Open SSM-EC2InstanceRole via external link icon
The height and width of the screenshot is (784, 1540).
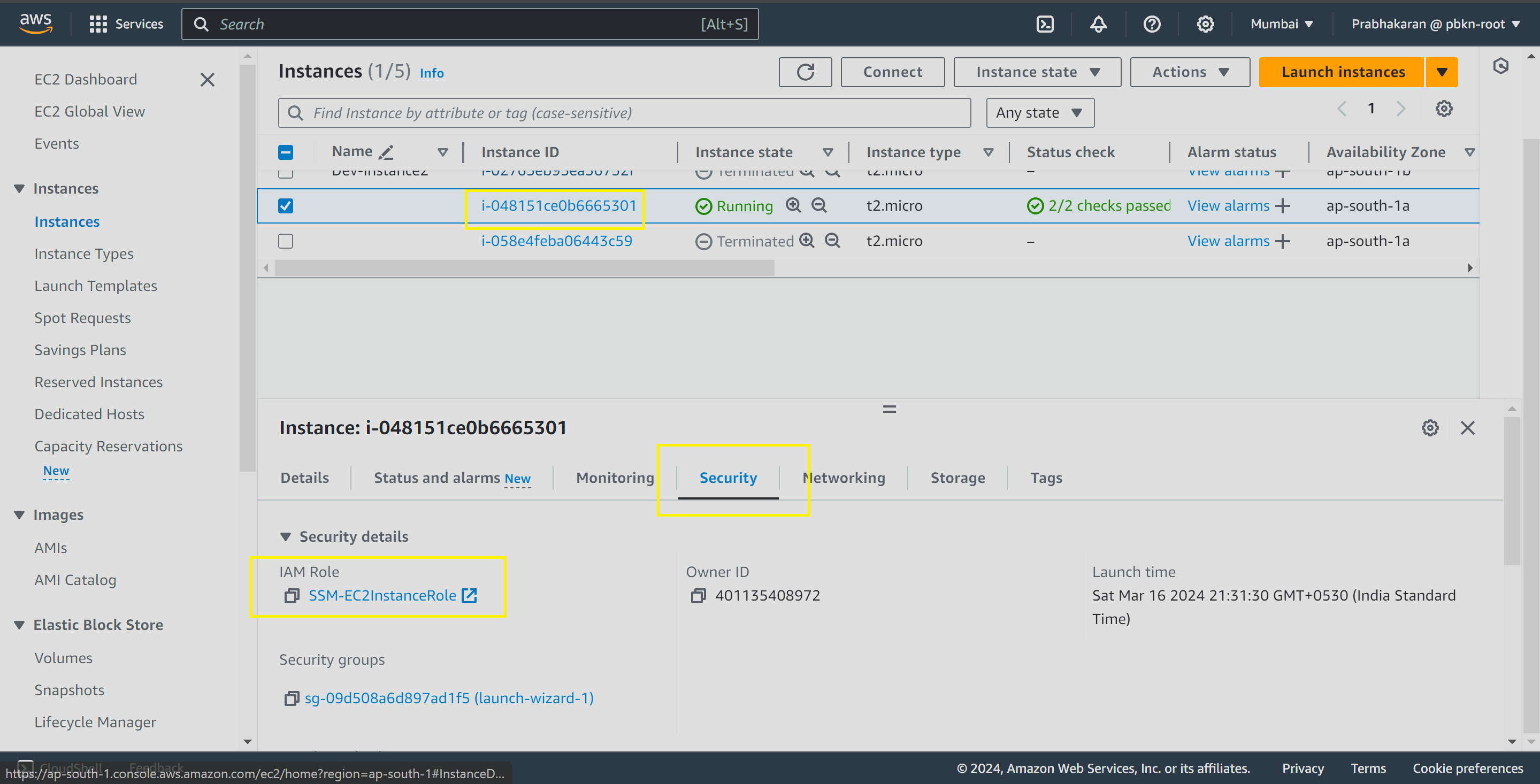click(x=469, y=595)
